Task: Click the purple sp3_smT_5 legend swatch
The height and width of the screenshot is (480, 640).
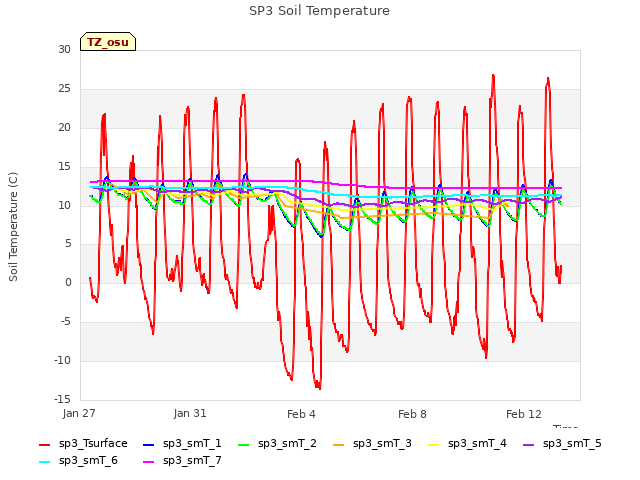Action: pyautogui.click(x=529, y=444)
